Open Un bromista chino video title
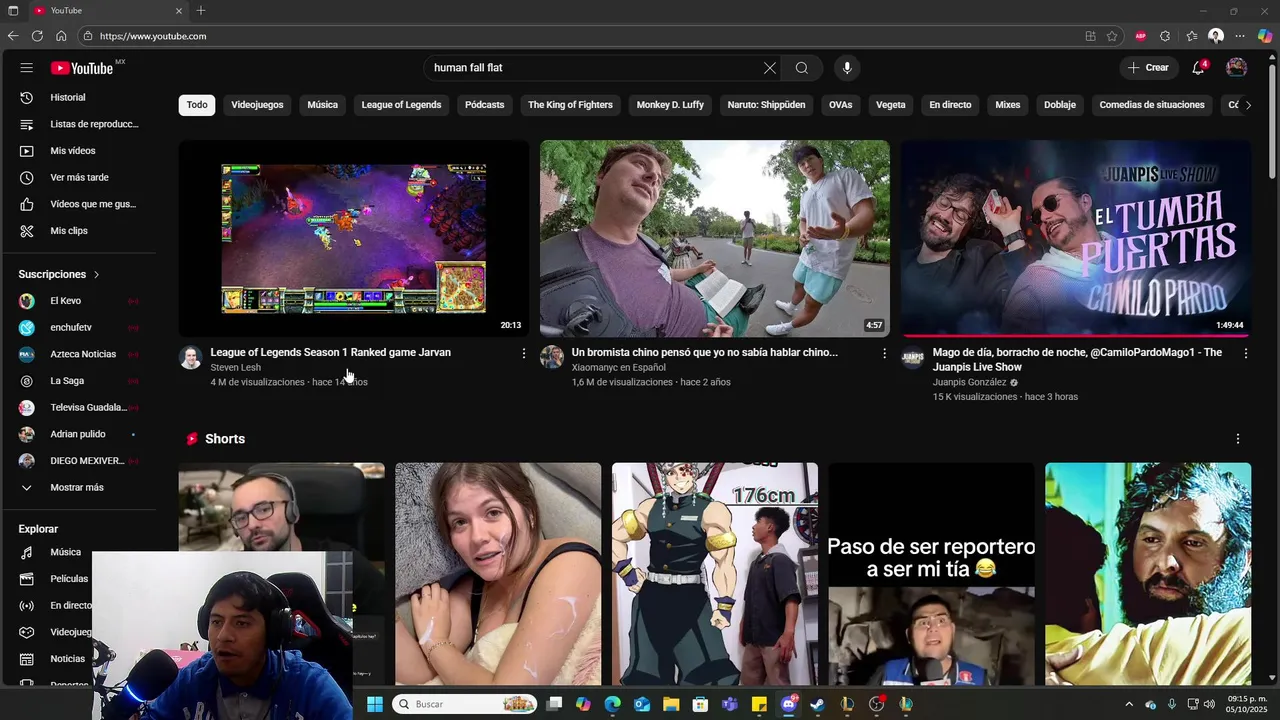 point(704,352)
